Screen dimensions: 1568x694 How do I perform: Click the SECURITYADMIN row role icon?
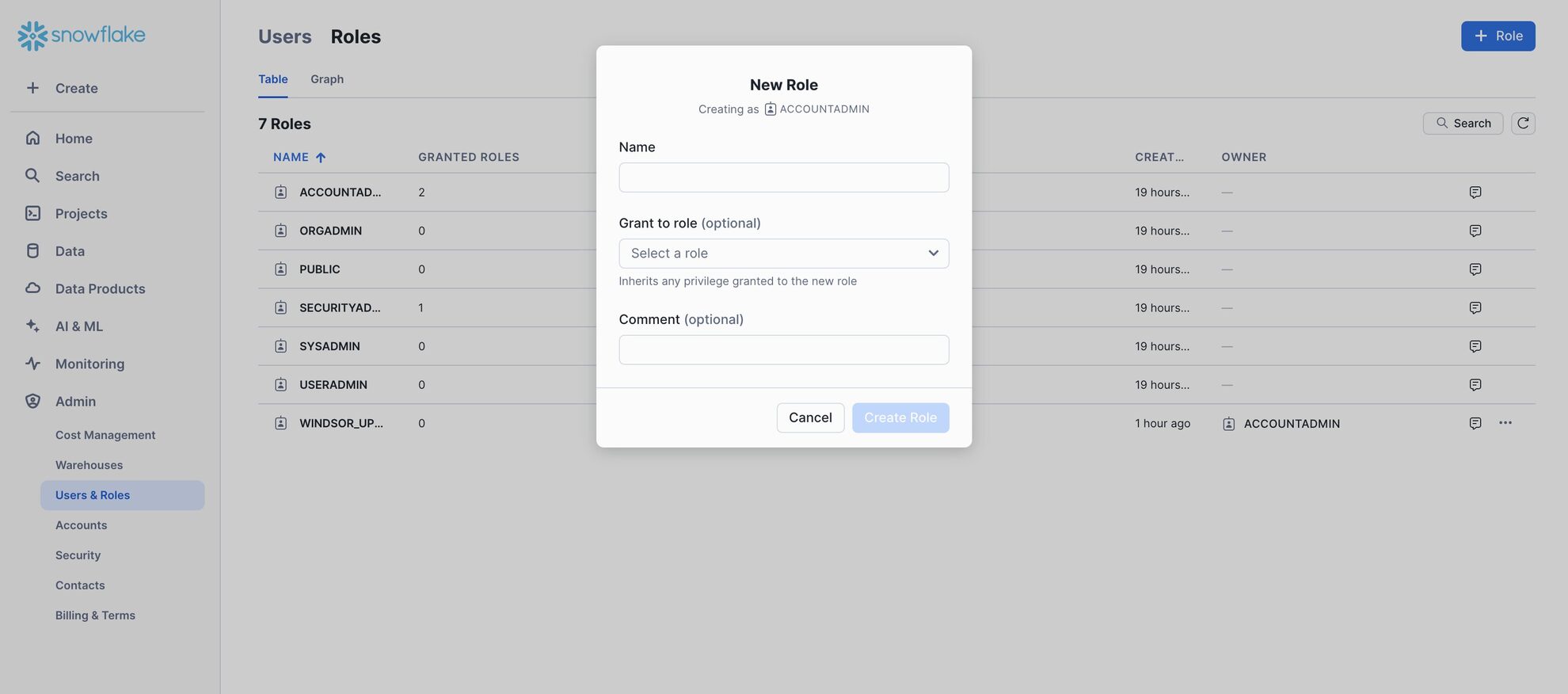click(280, 307)
